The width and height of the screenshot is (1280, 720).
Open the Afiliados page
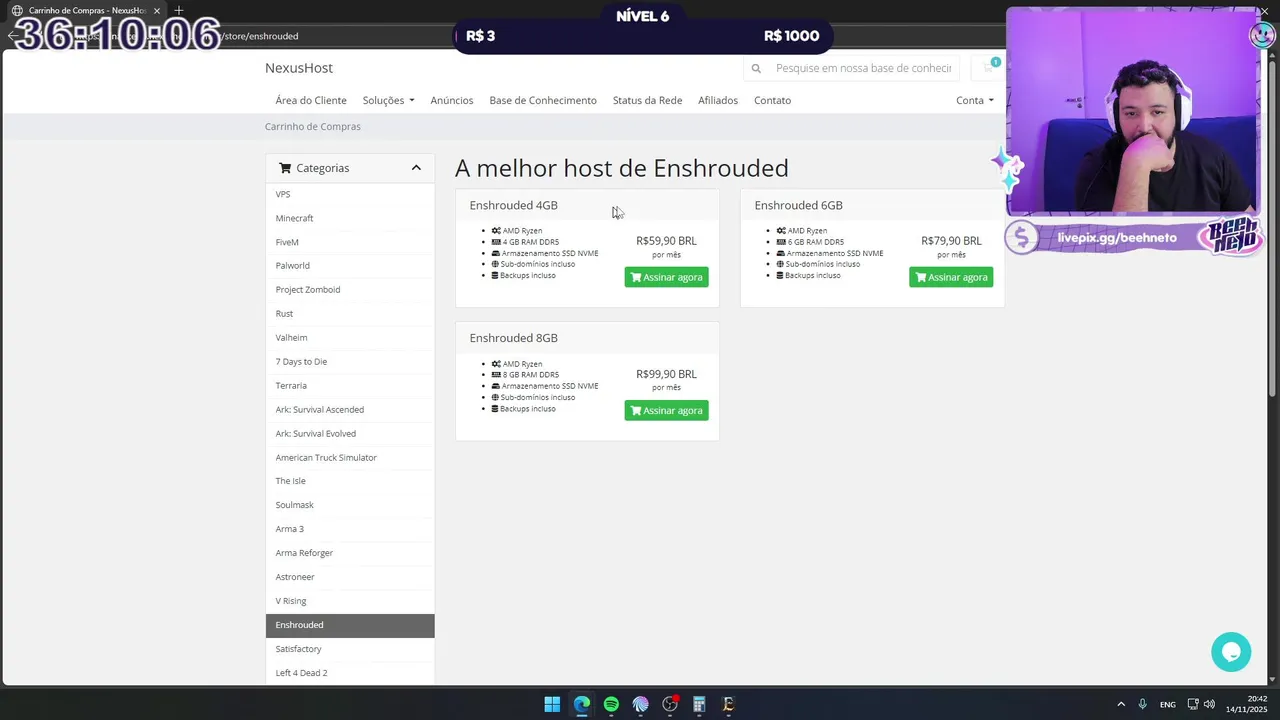718,100
